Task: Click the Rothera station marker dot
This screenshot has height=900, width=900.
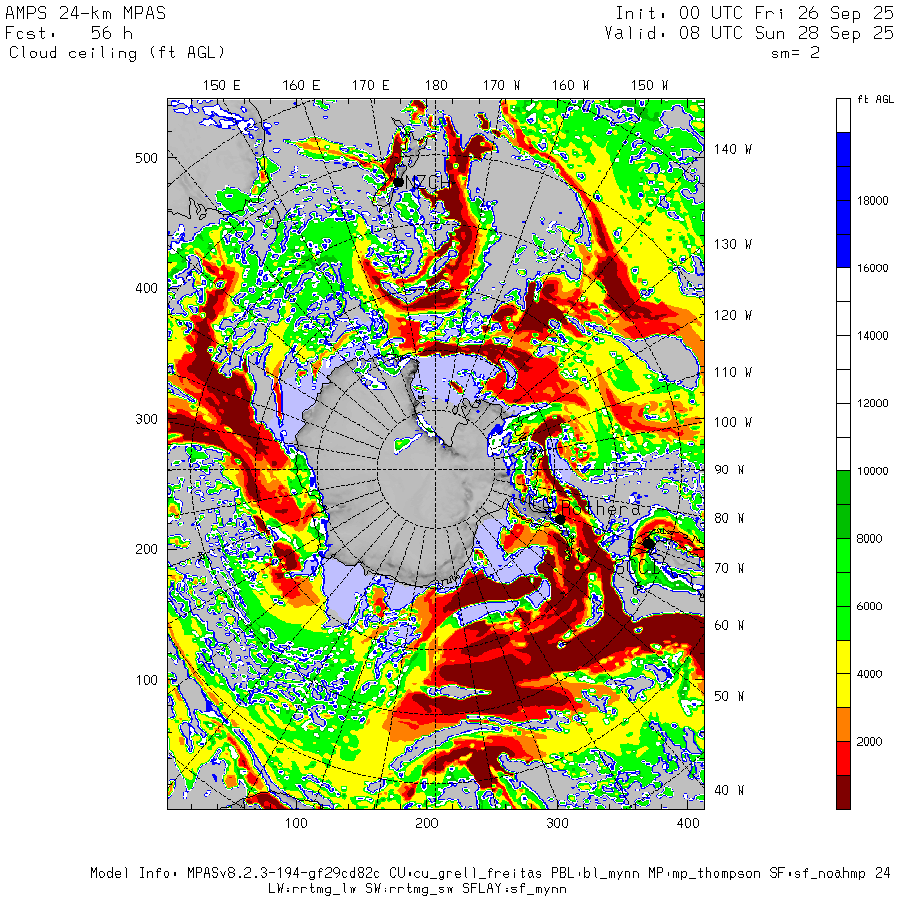Action: (x=560, y=519)
